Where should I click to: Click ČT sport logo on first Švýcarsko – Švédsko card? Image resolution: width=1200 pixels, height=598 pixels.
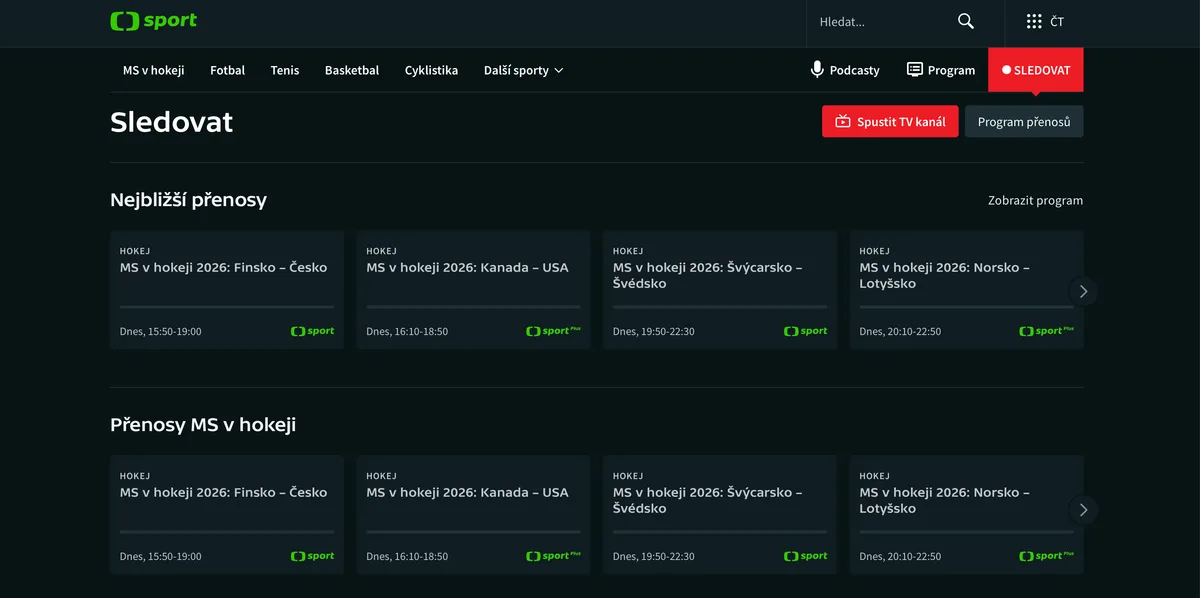805,331
